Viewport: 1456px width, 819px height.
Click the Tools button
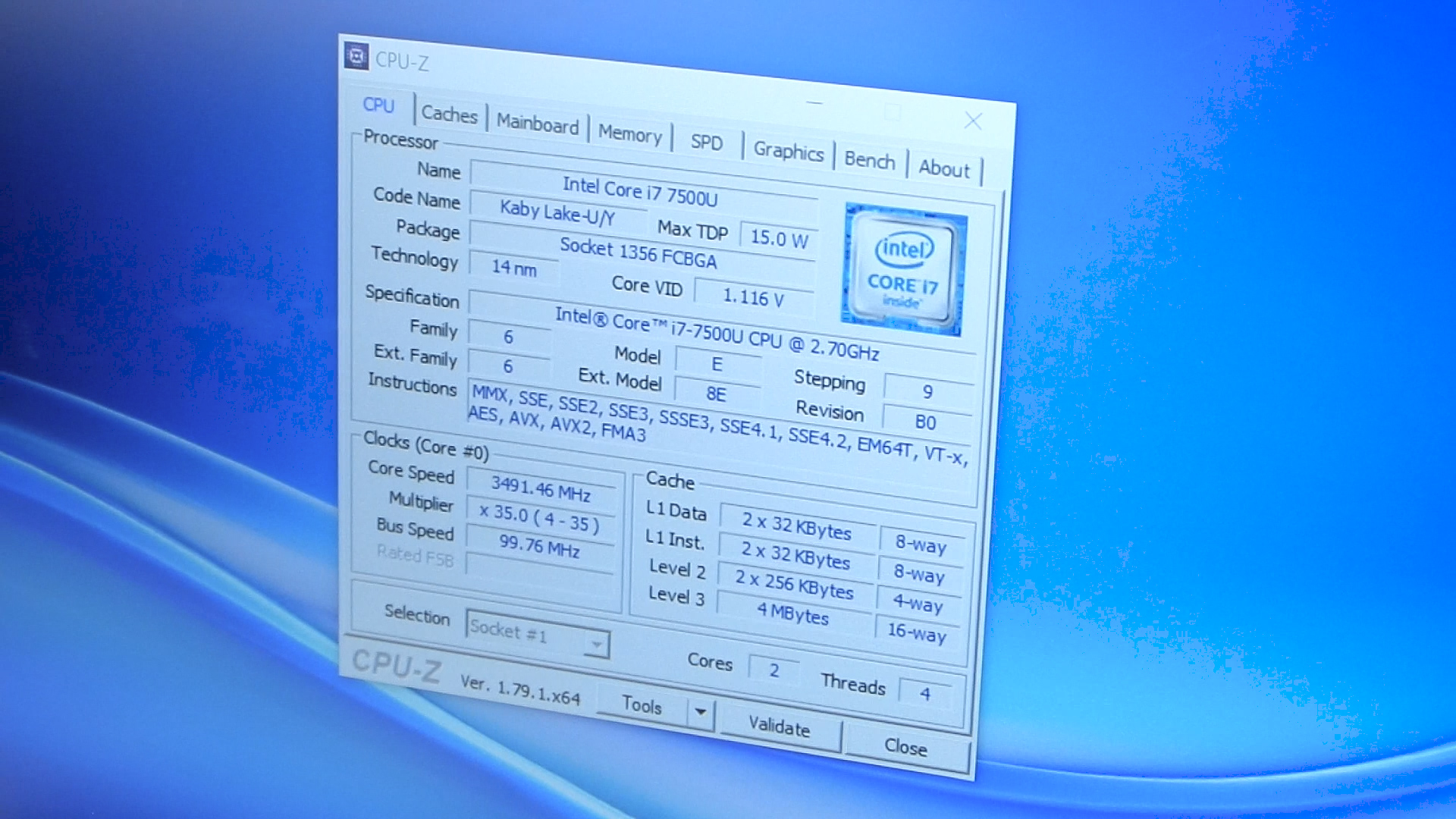click(x=642, y=705)
